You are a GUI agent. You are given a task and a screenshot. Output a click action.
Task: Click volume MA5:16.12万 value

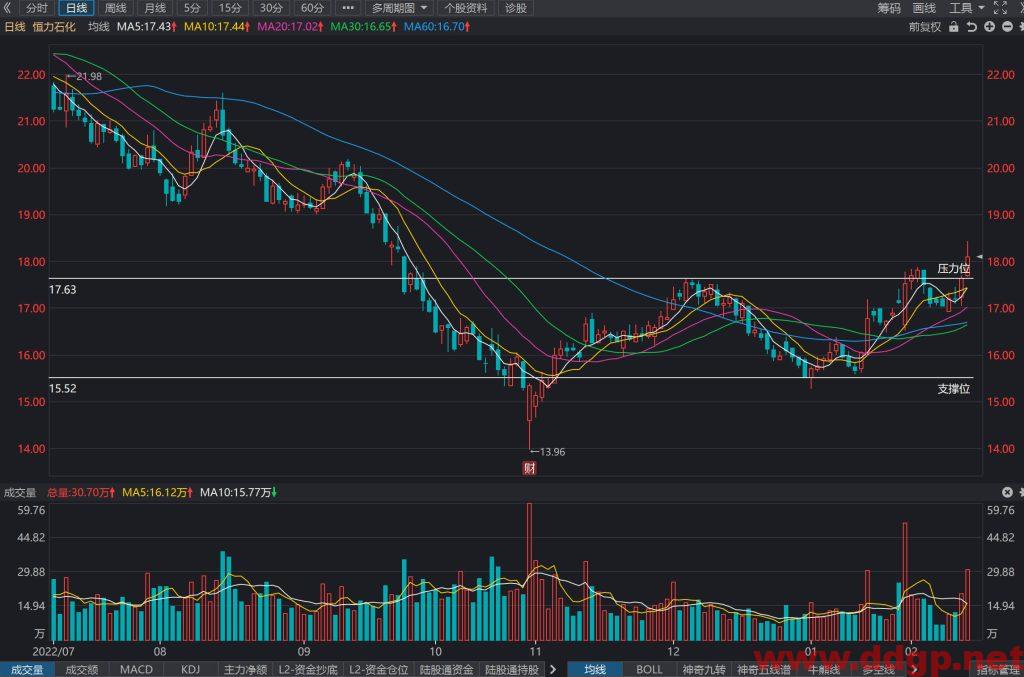point(157,492)
